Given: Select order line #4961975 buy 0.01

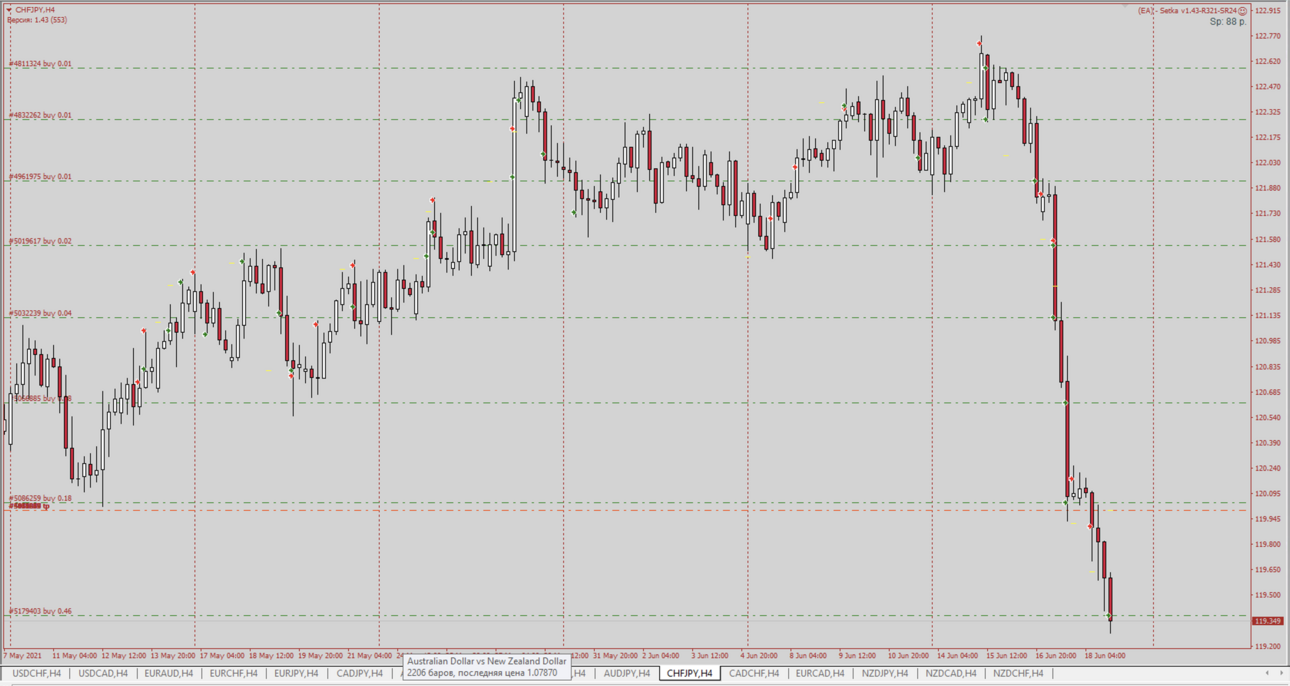Looking at the screenshot, I should coord(40,177).
